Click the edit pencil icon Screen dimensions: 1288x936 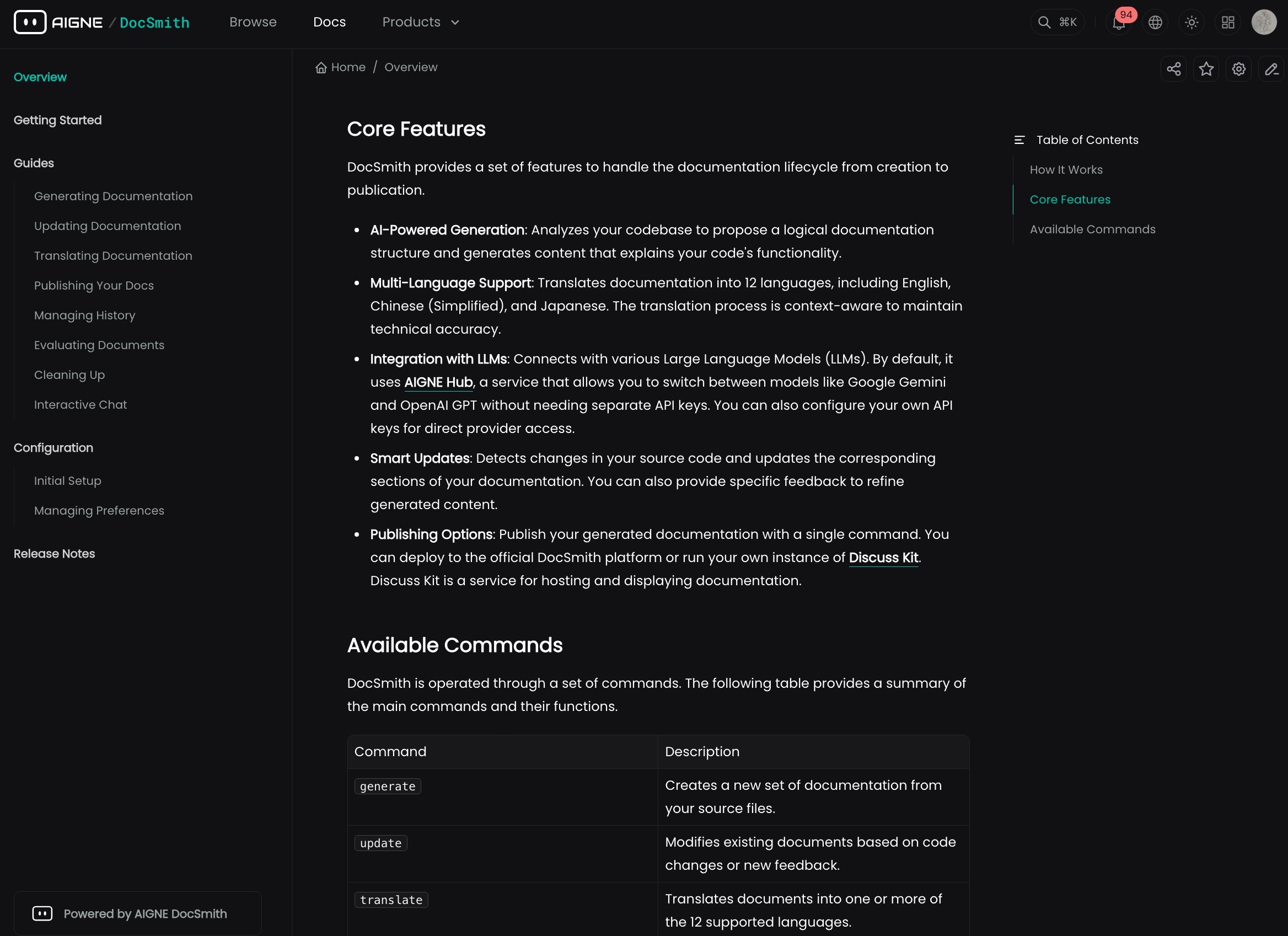[x=1271, y=69]
